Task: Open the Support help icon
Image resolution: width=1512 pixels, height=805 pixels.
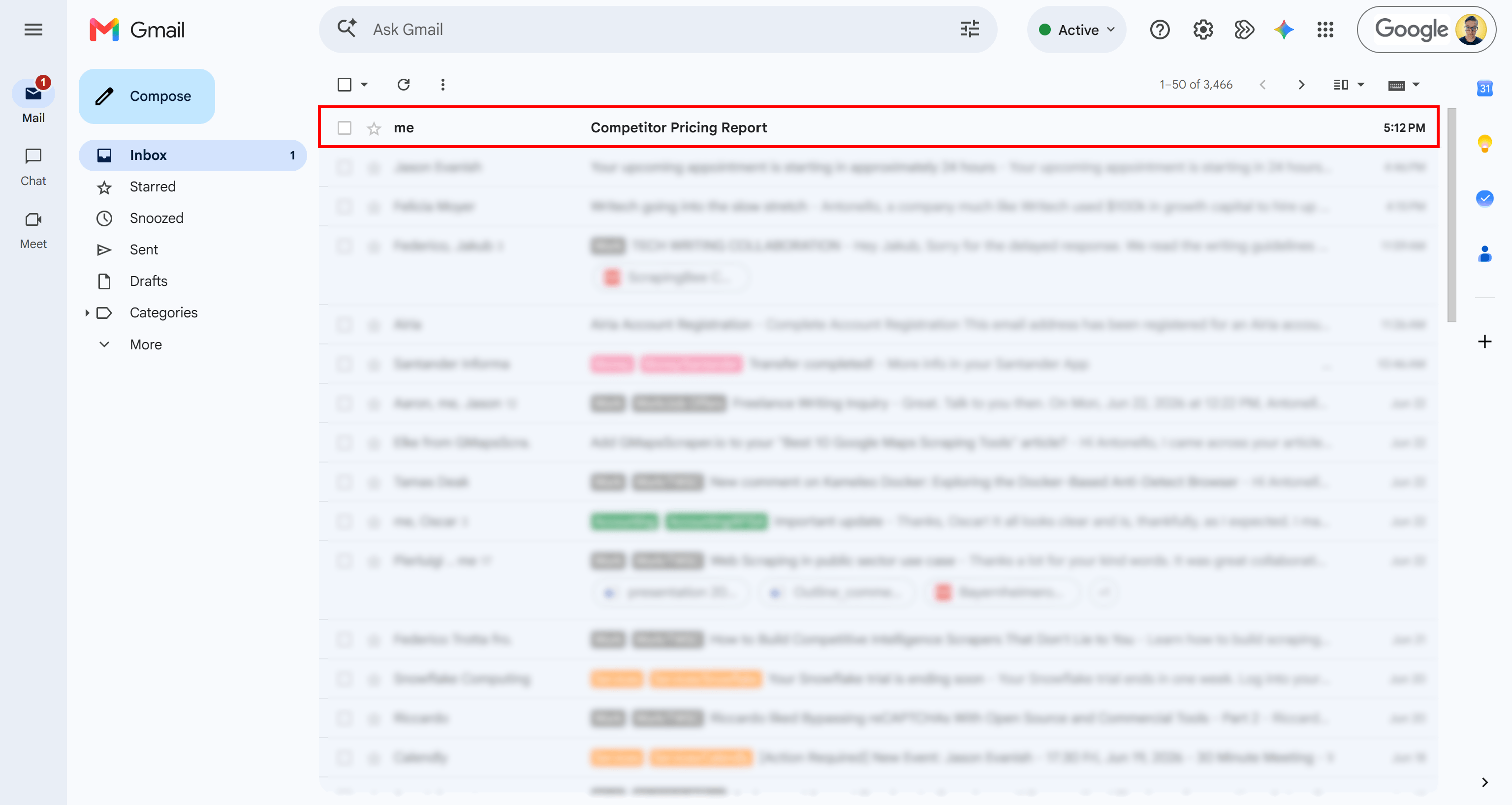Action: pyautogui.click(x=1160, y=30)
